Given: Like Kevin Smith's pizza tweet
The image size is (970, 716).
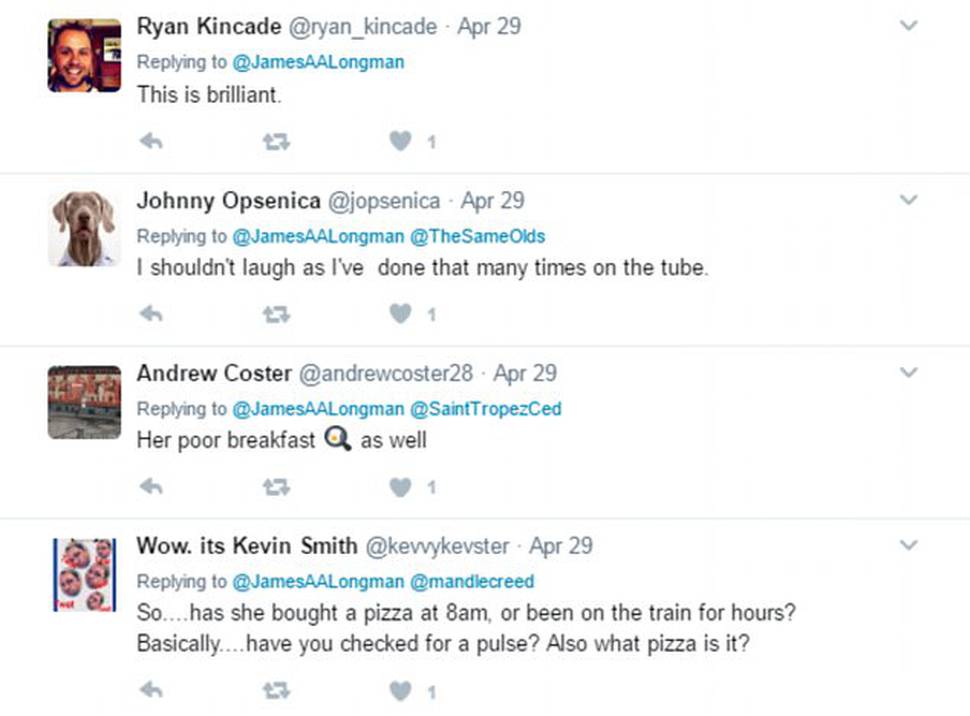Looking at the screenshot, I should click(400, 691).
